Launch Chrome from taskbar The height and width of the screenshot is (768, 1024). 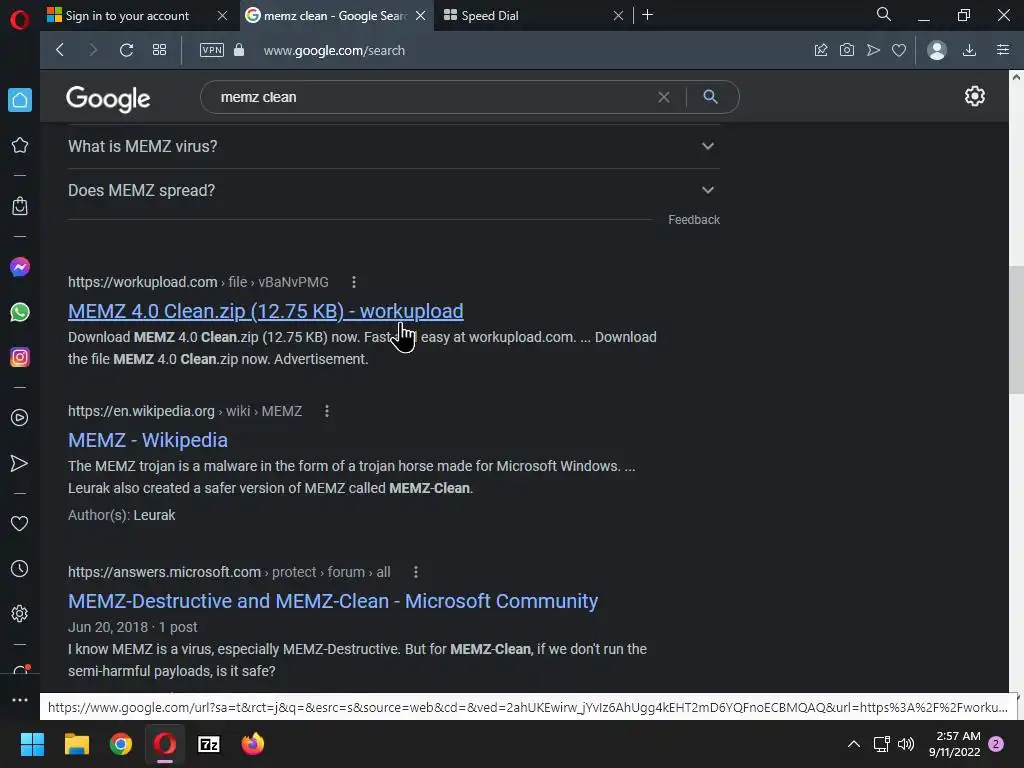pyautogui.click(x=121, y=744)
